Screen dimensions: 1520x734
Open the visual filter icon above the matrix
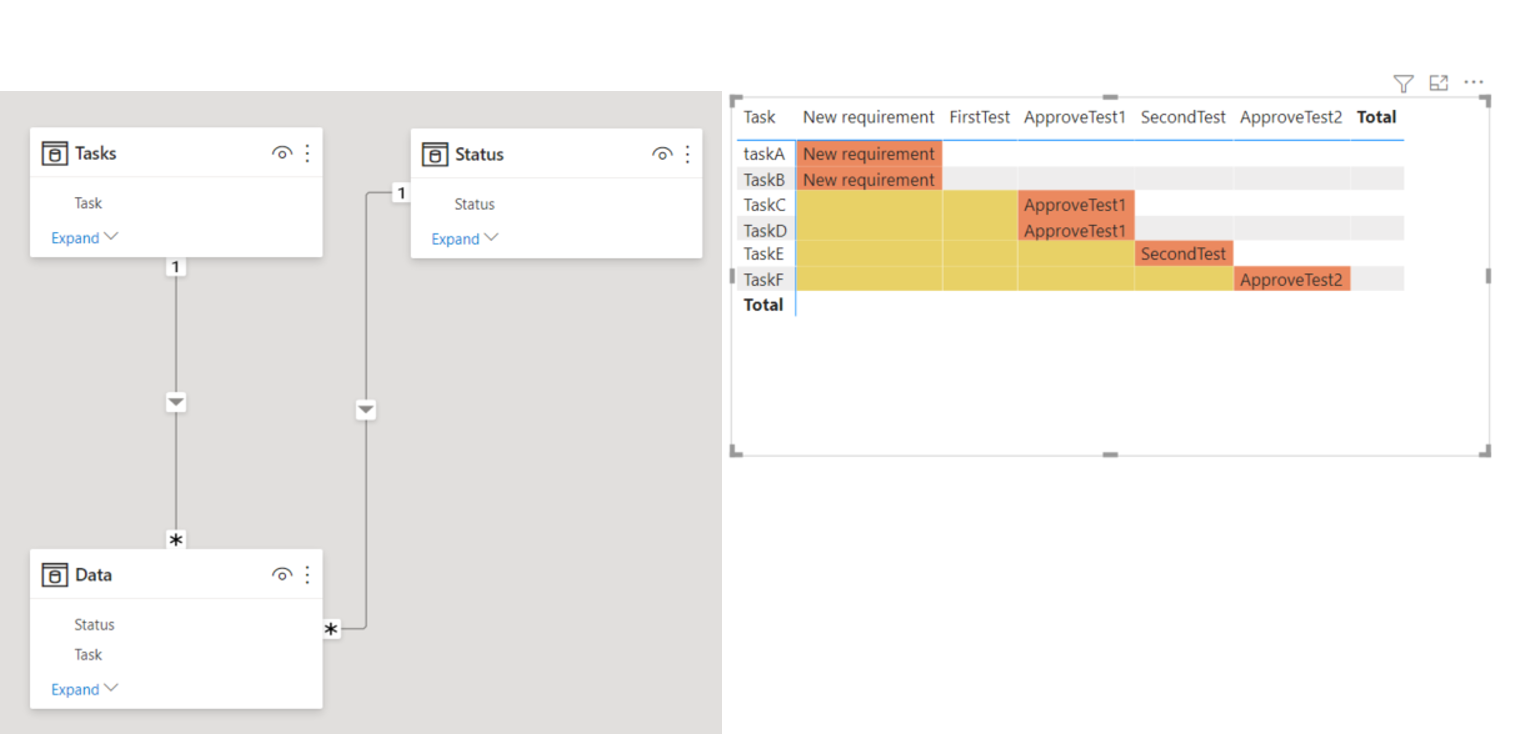tap(1403, 83)
